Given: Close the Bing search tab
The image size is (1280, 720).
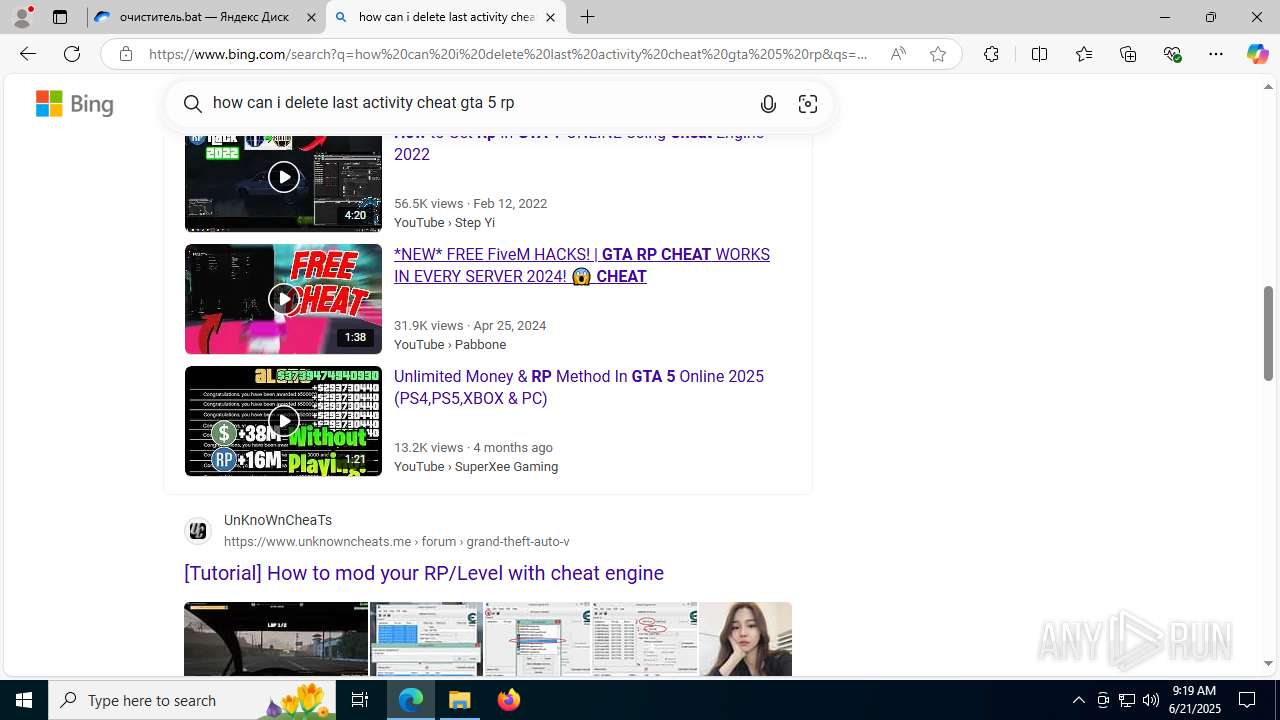Looking at the screenshot, I should click(x=550, y=17).
